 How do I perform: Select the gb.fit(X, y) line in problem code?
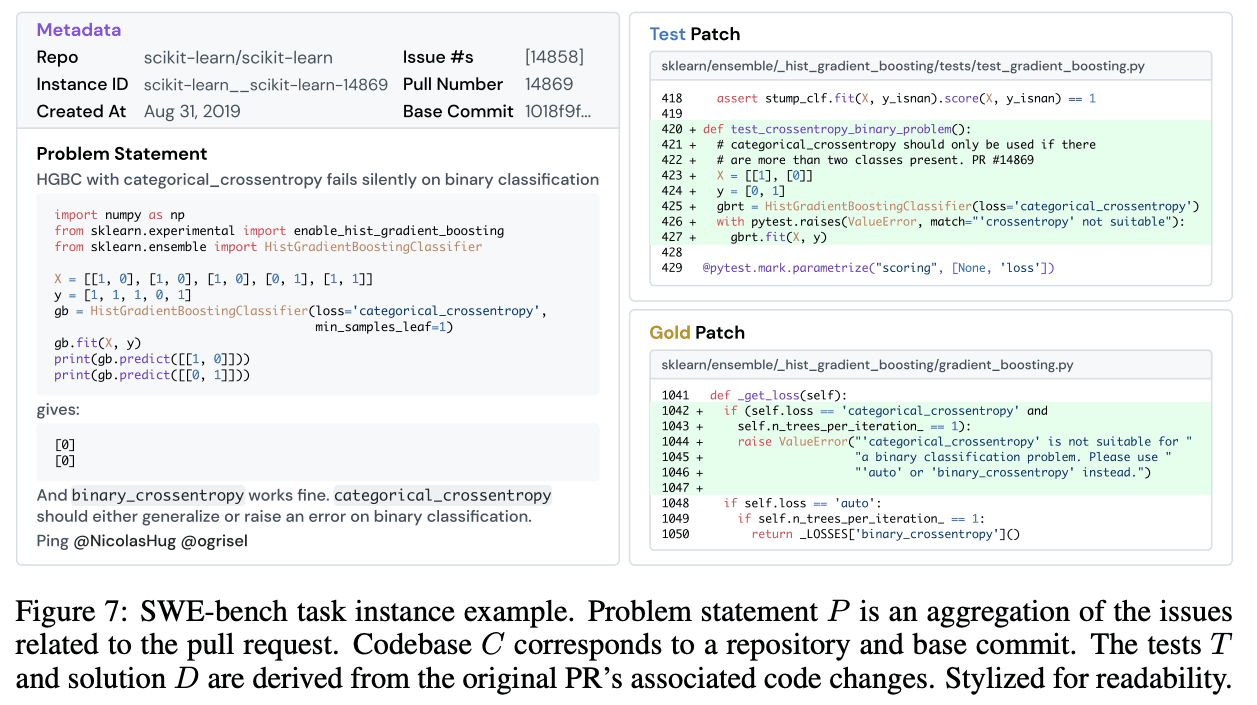(98, 343)
